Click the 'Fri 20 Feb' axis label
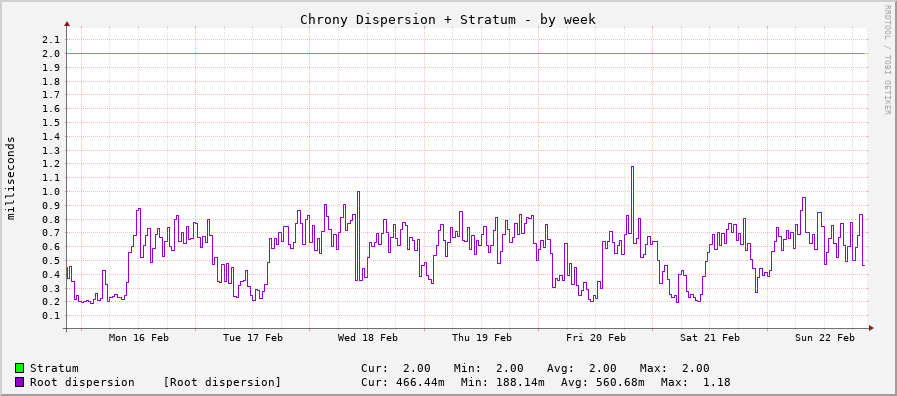 click(x=596, y=338)
